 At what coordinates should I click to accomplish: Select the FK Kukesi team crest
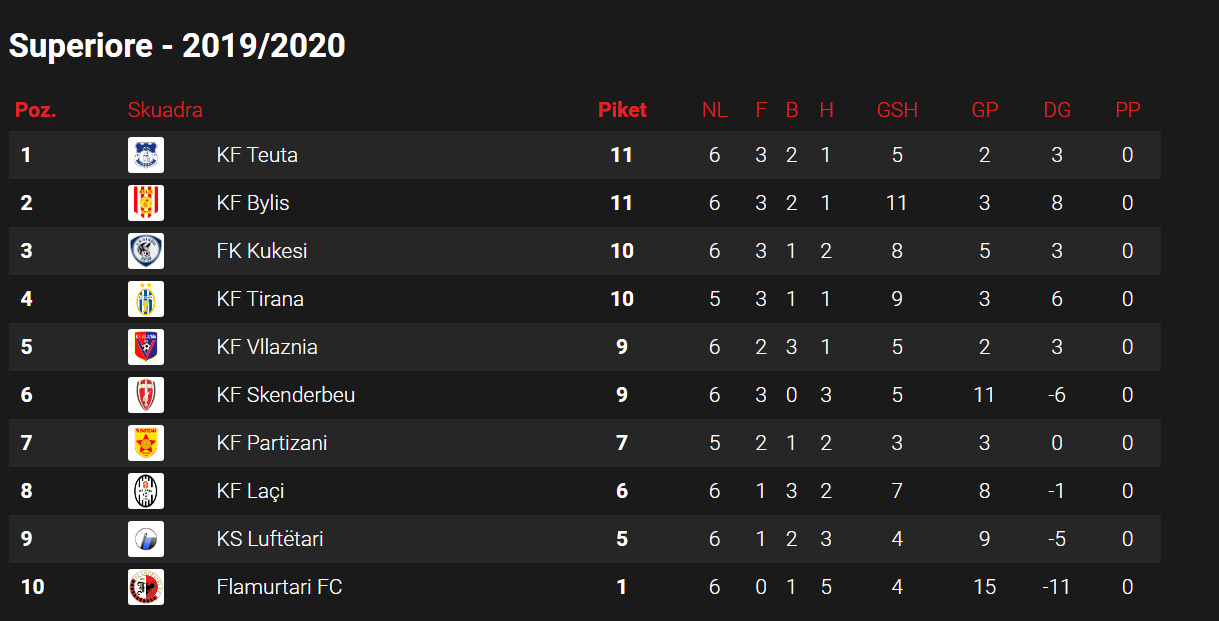click(x=146, y=251)
